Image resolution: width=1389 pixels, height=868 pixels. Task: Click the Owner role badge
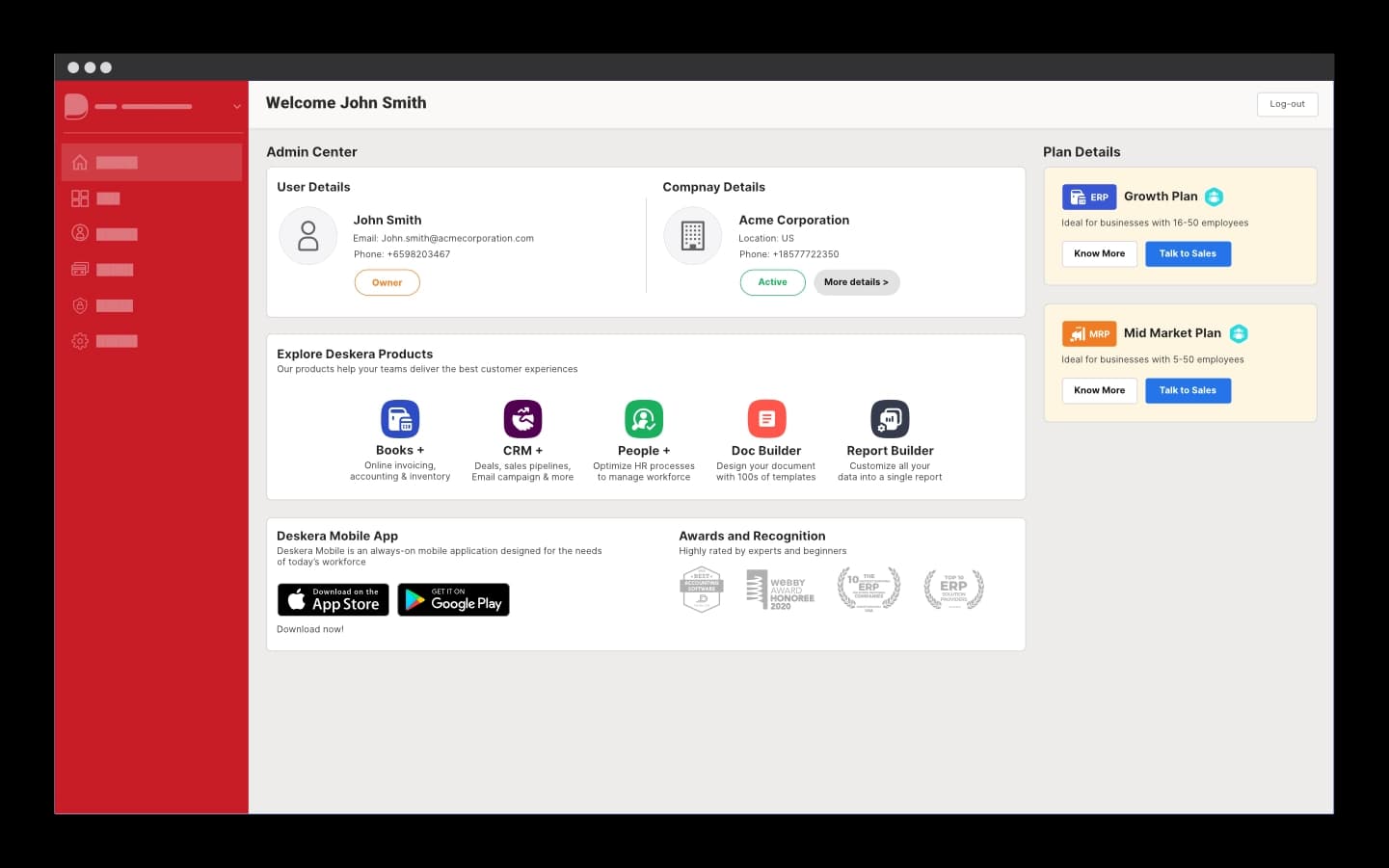(387, 282)
